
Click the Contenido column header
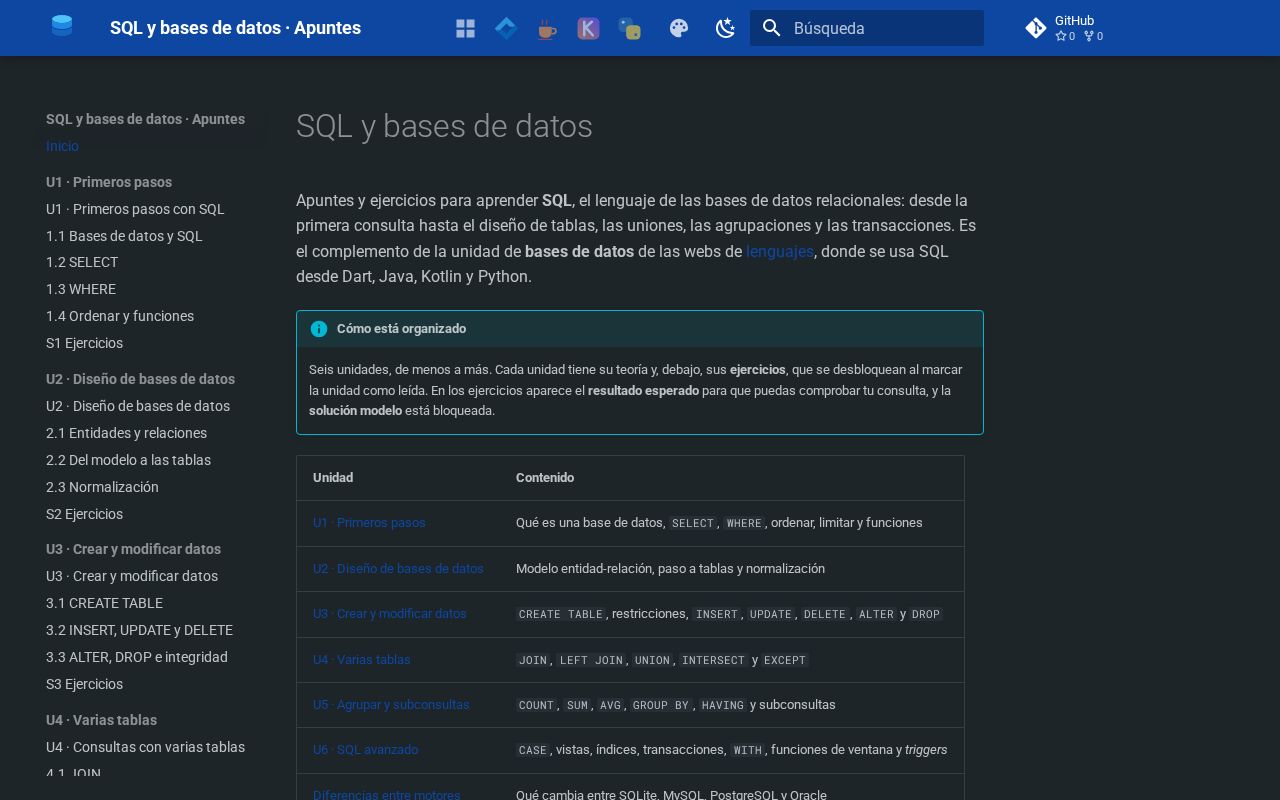tap(545, 478)
